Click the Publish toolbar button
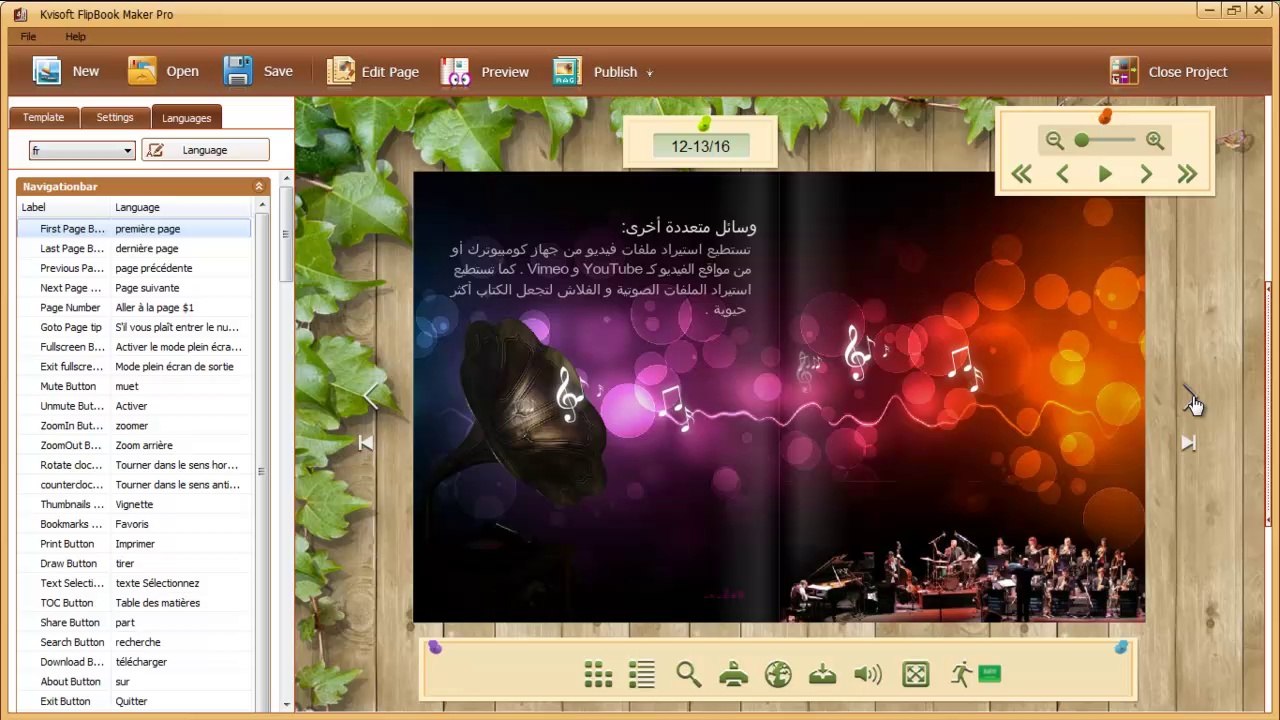Image resolution: width=1280 pixels, height=720 pixels. [595, 71]
